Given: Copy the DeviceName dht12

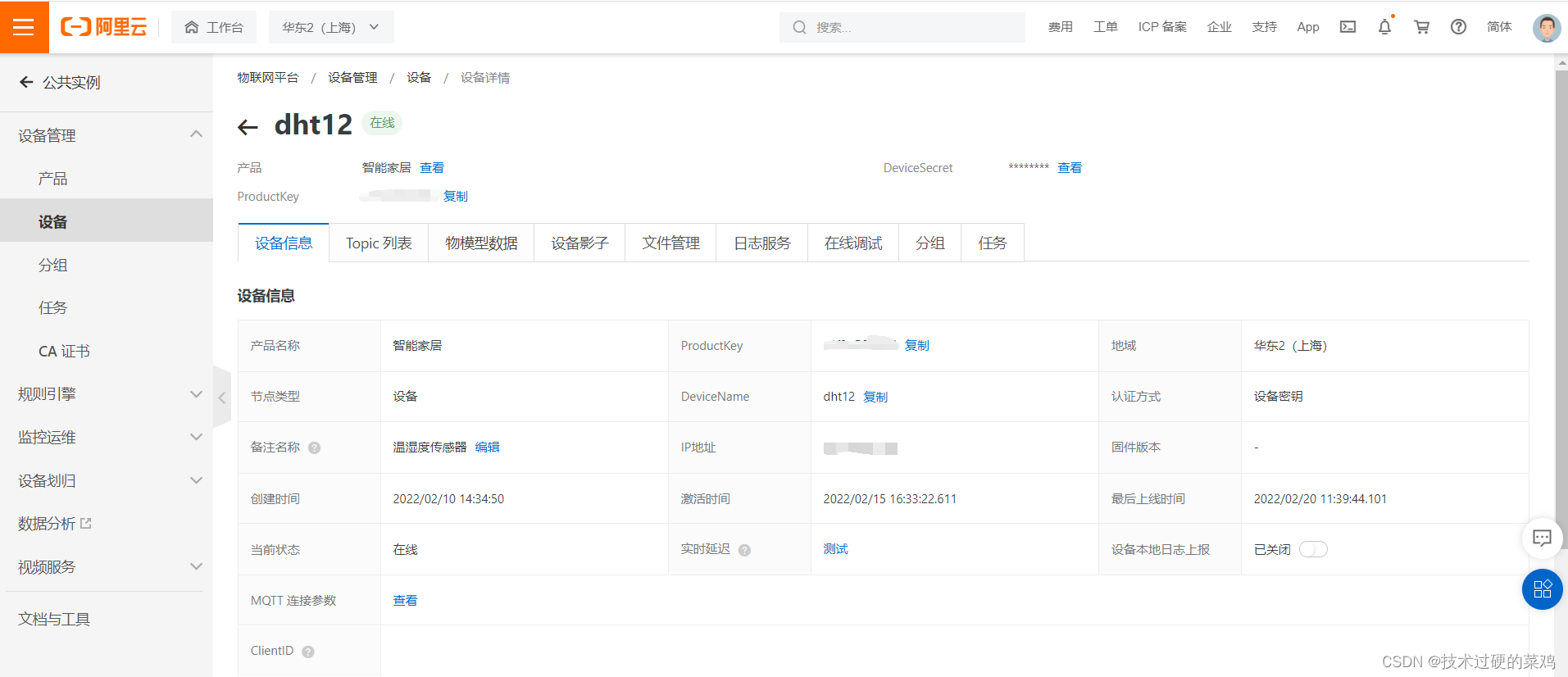Looking at the screenshot, I should coord(875,397).
